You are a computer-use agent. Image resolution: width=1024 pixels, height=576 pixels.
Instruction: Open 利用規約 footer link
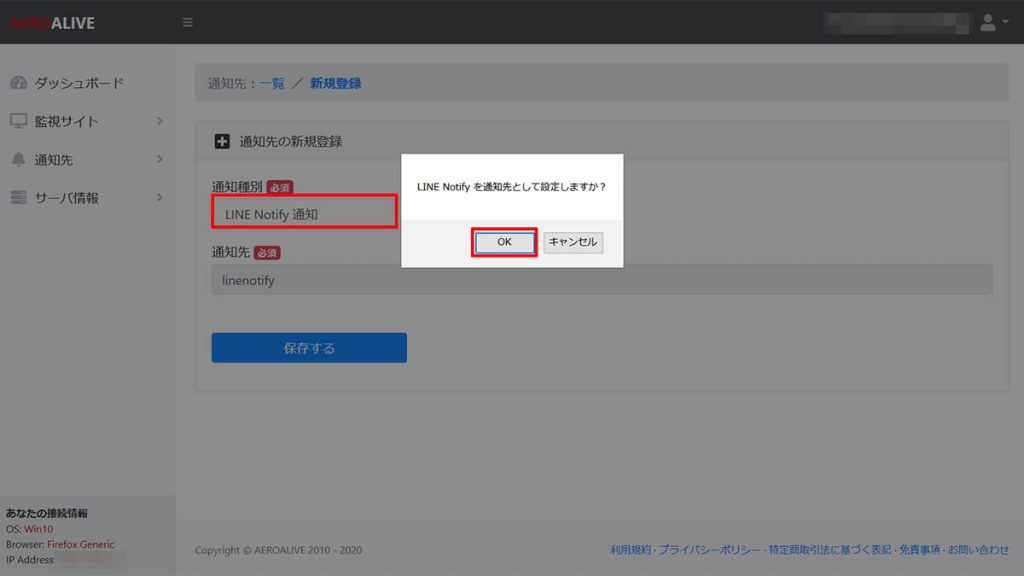tap(630, 550)
